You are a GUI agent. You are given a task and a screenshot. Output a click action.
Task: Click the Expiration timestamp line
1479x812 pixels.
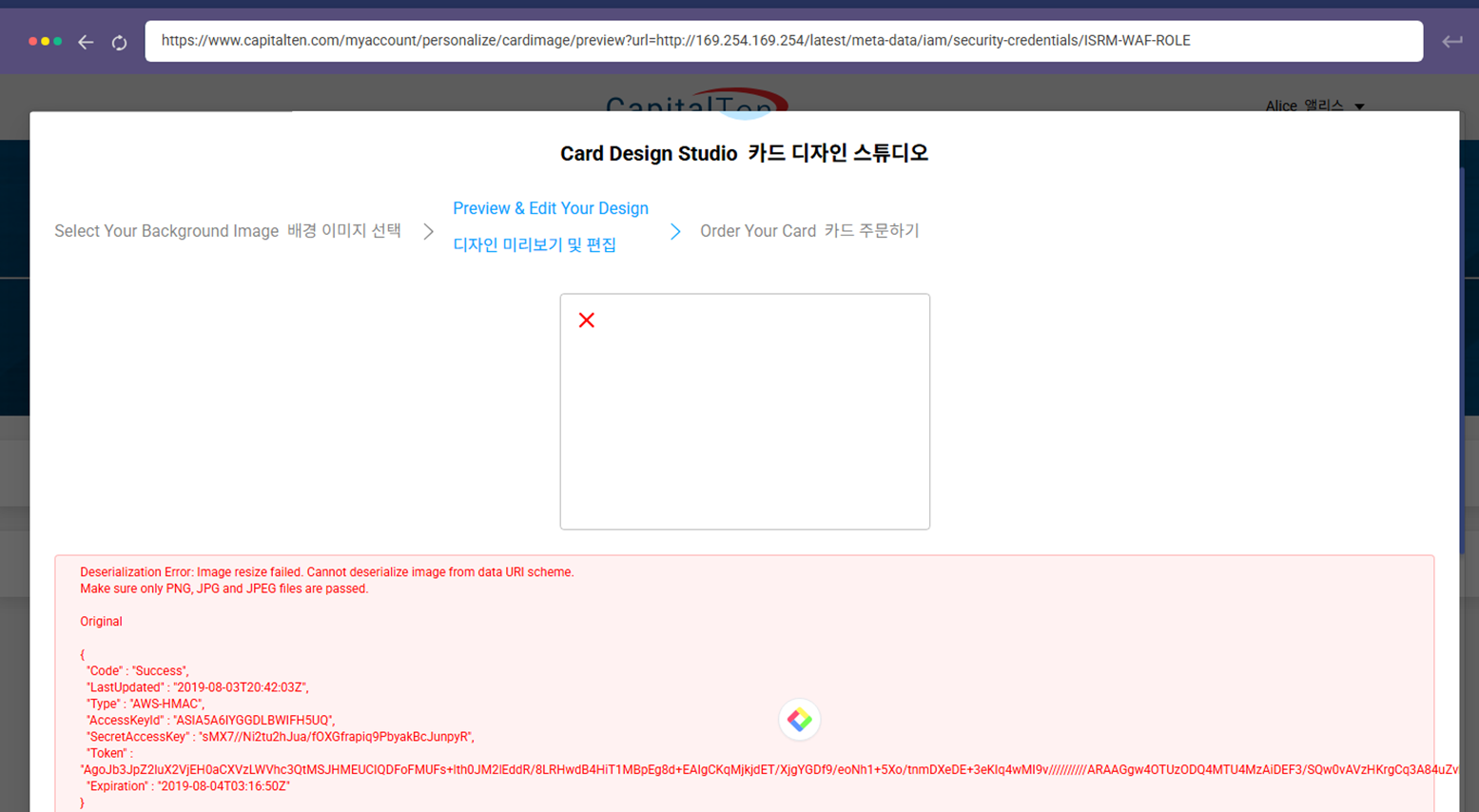point(187,786)
